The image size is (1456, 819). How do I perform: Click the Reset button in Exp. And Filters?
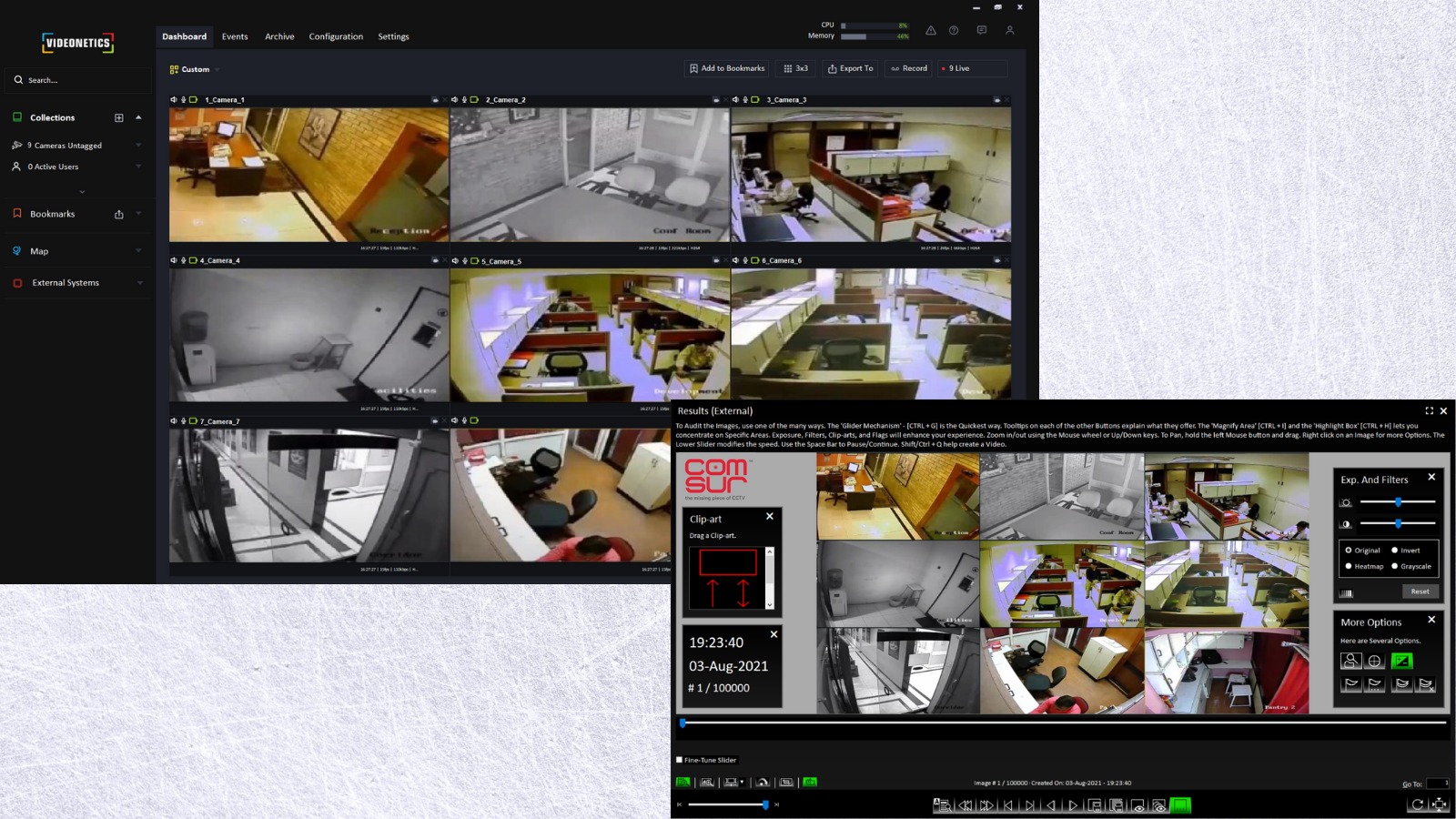pyautogui.click(x=1420, y=591)
